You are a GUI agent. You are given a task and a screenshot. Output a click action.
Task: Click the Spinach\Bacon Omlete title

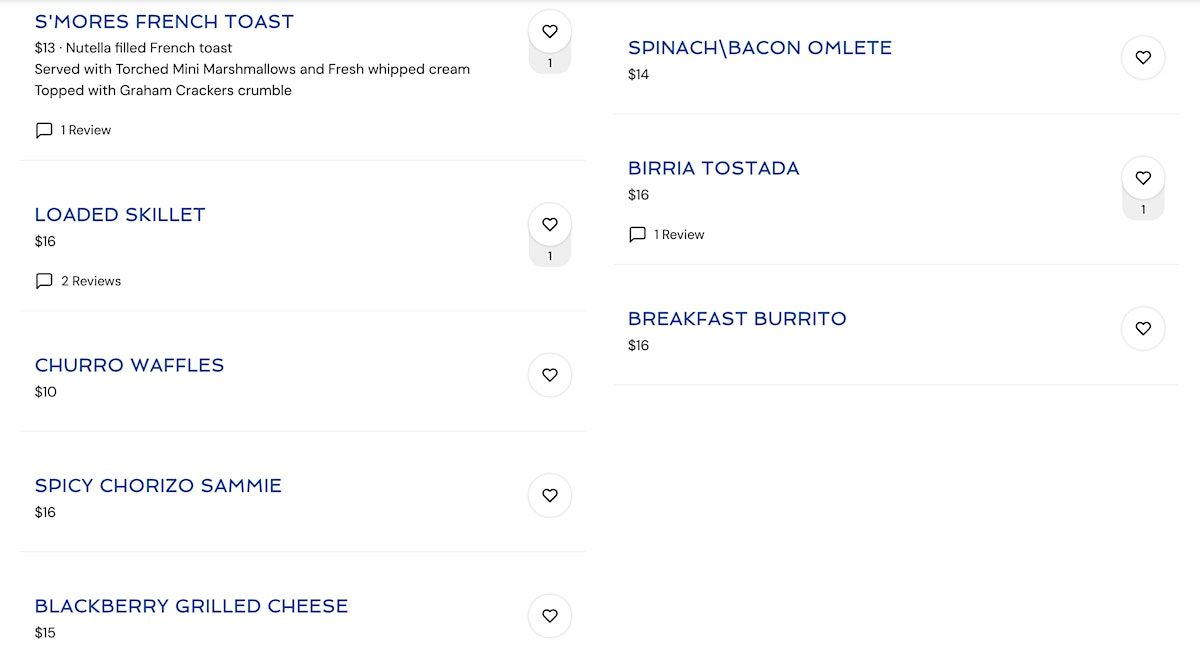759,47
